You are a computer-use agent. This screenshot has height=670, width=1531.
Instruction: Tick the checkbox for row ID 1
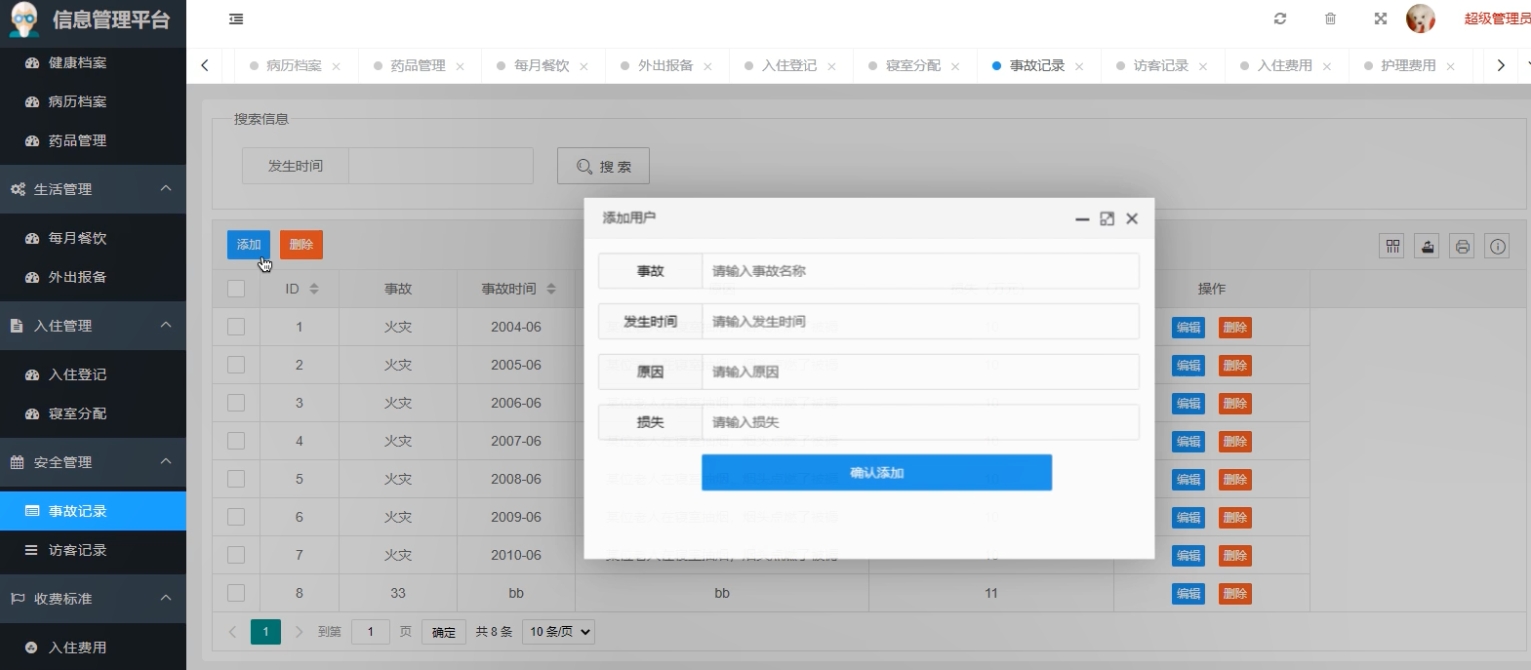[x=236, y=327]
